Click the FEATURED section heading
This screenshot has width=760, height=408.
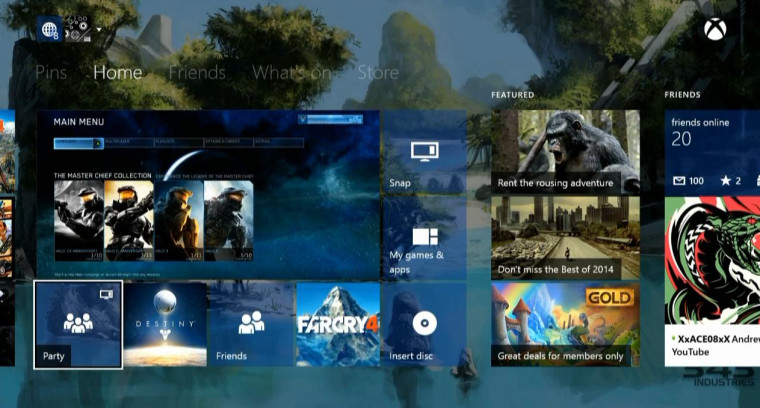[x=512, y=95]
